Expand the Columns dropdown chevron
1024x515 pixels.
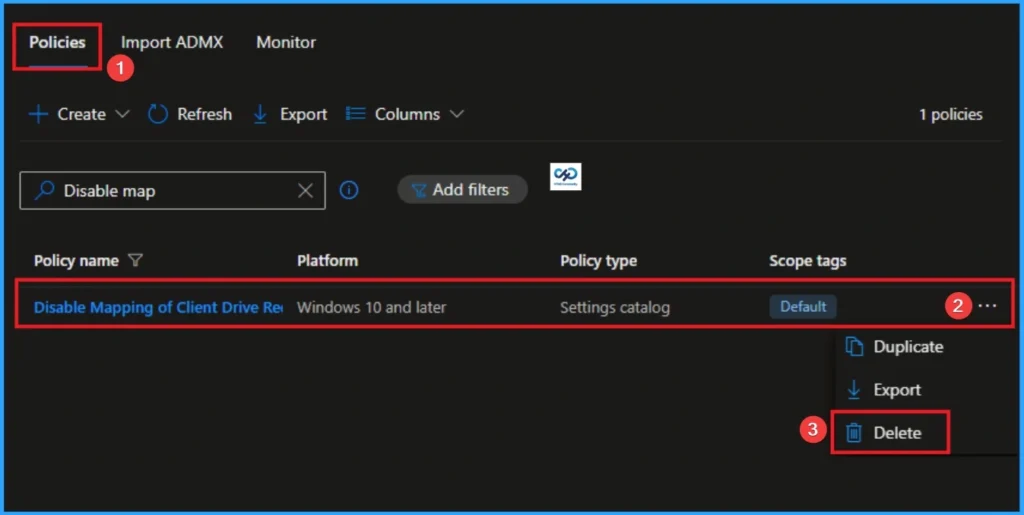click(457, 114)
